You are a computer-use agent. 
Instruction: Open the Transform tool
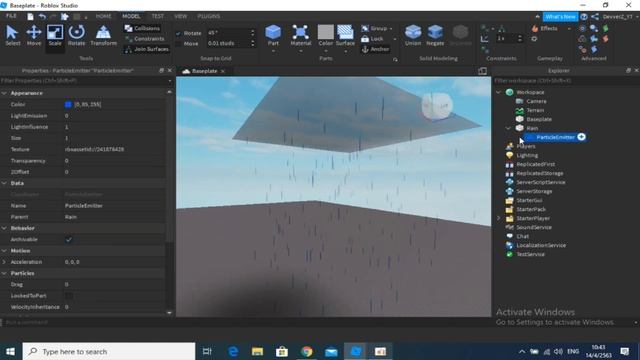pyautogui.click(x=103, y=36)
